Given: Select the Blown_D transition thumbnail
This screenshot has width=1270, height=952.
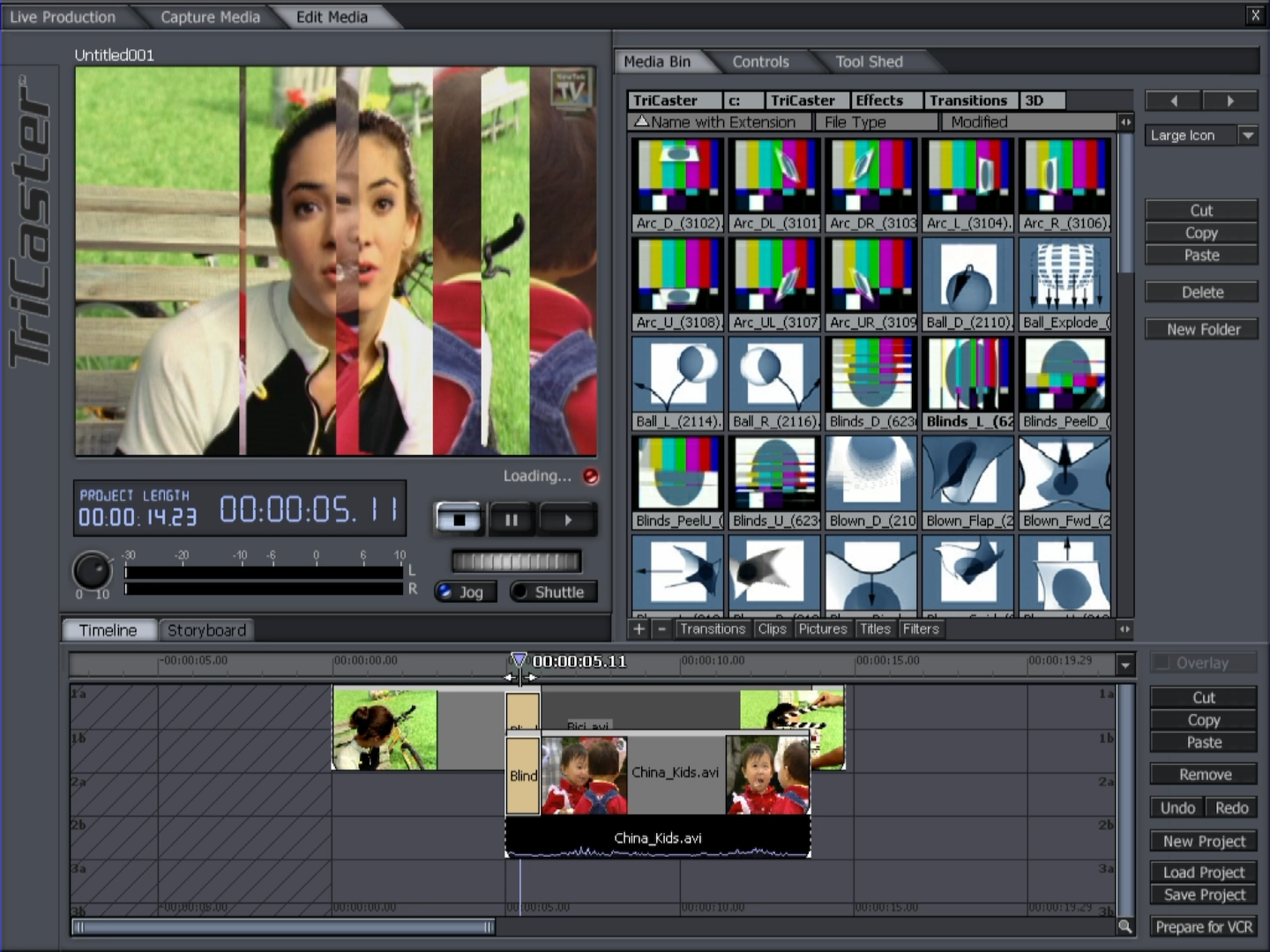Looking at the screenshot, I should pyautogui.click(x=871, y=483).
